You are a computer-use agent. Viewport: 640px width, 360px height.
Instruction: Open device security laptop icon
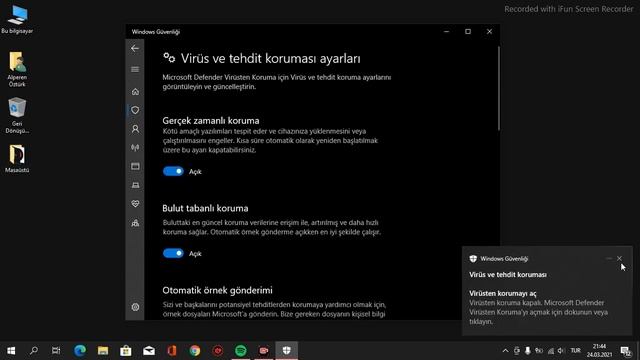tap(135, 185)
